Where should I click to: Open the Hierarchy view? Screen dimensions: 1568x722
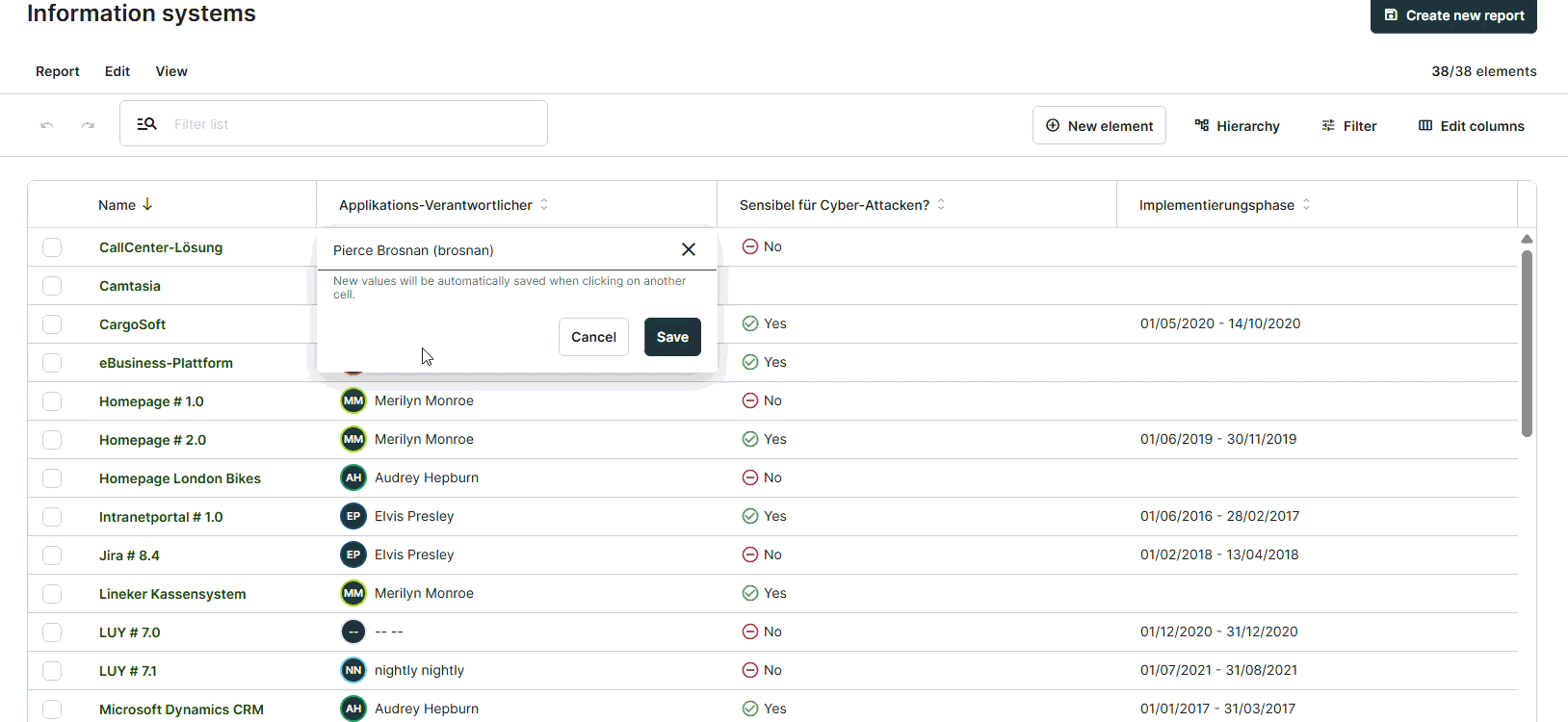coord(1237,126)
